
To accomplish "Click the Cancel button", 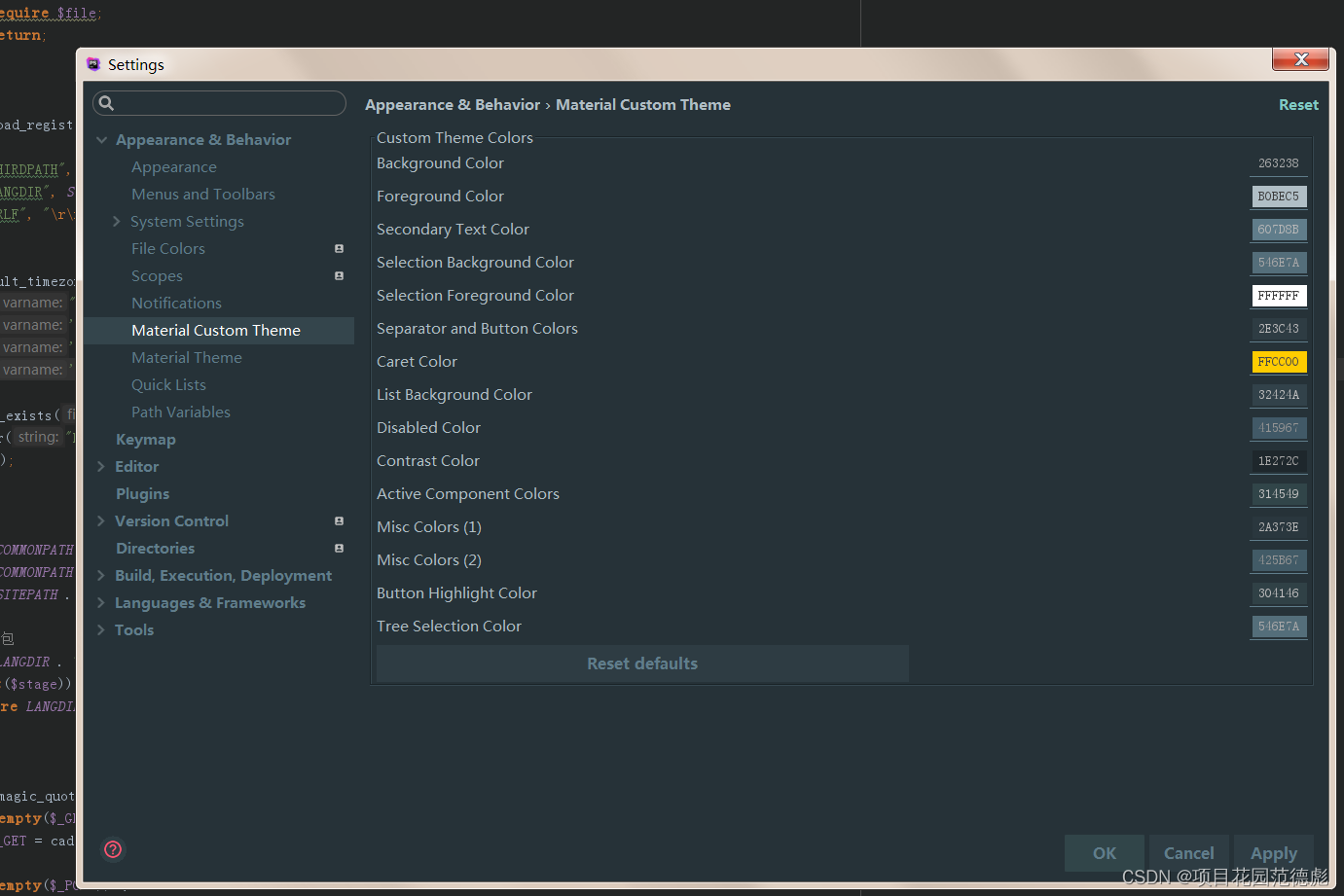I will 1189,853.
